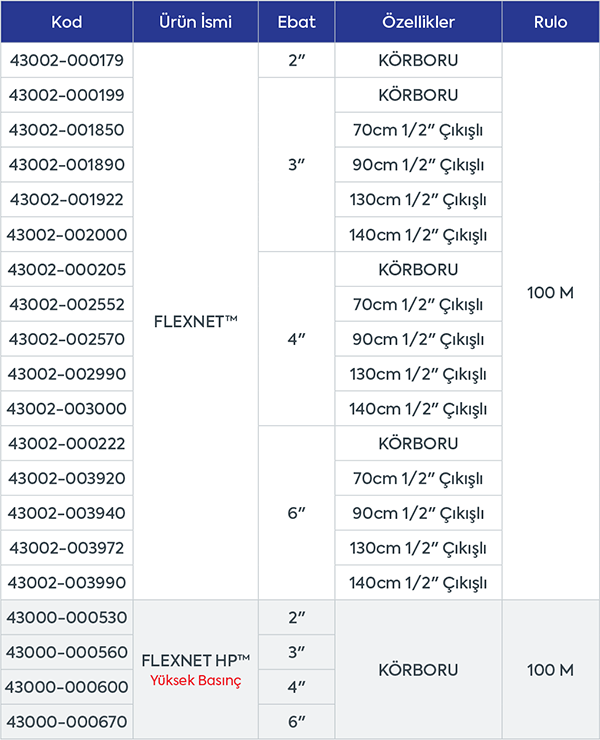Select the FLEXNET HP™ product name cell
This screenshot has width=600, height=740.
tap(196, 660)
